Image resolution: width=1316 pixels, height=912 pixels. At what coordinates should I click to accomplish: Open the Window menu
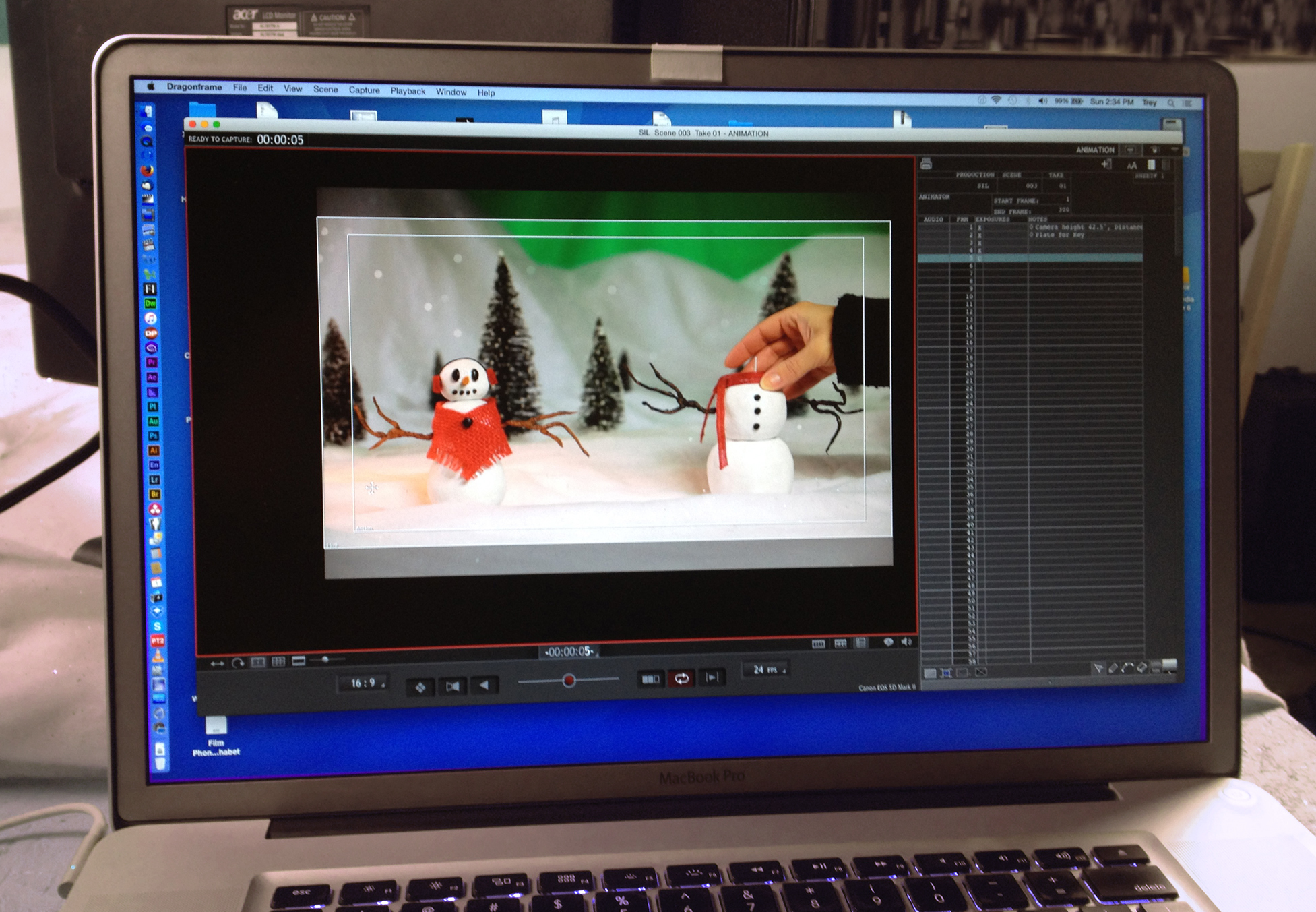point(451,92)
